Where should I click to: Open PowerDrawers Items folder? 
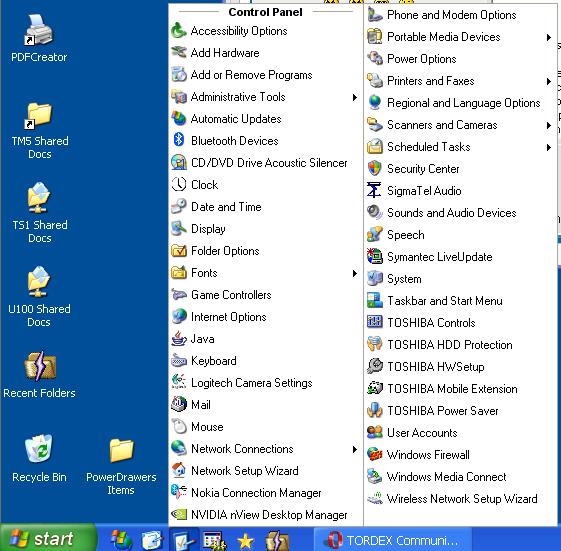(x=121, y=466)
